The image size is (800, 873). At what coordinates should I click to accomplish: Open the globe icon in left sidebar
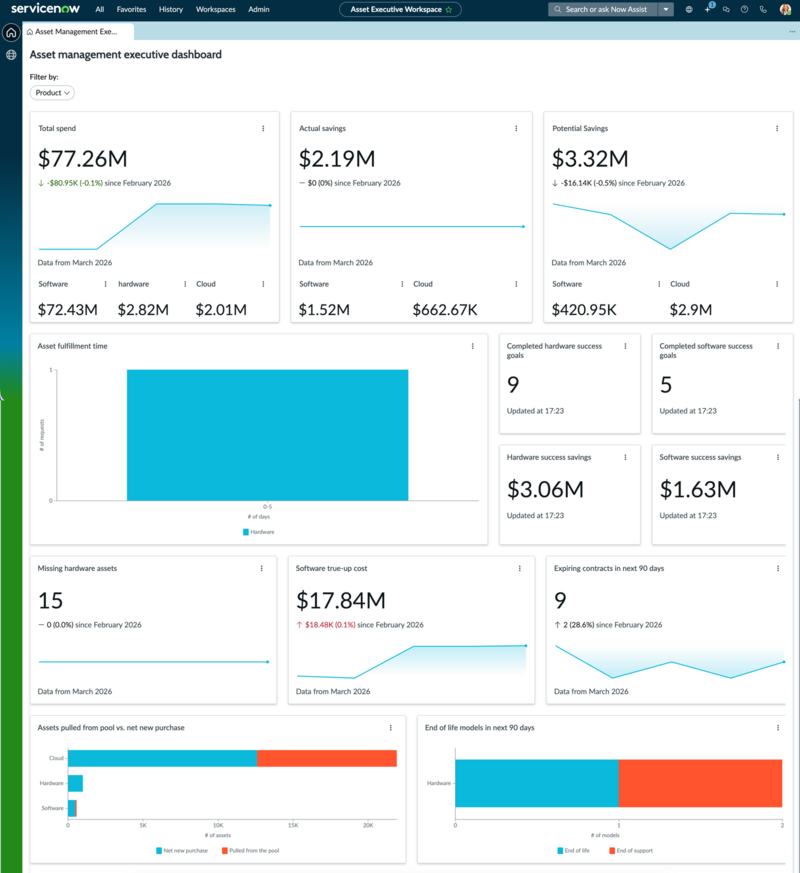pyautogui.click(x=11, y=55)
